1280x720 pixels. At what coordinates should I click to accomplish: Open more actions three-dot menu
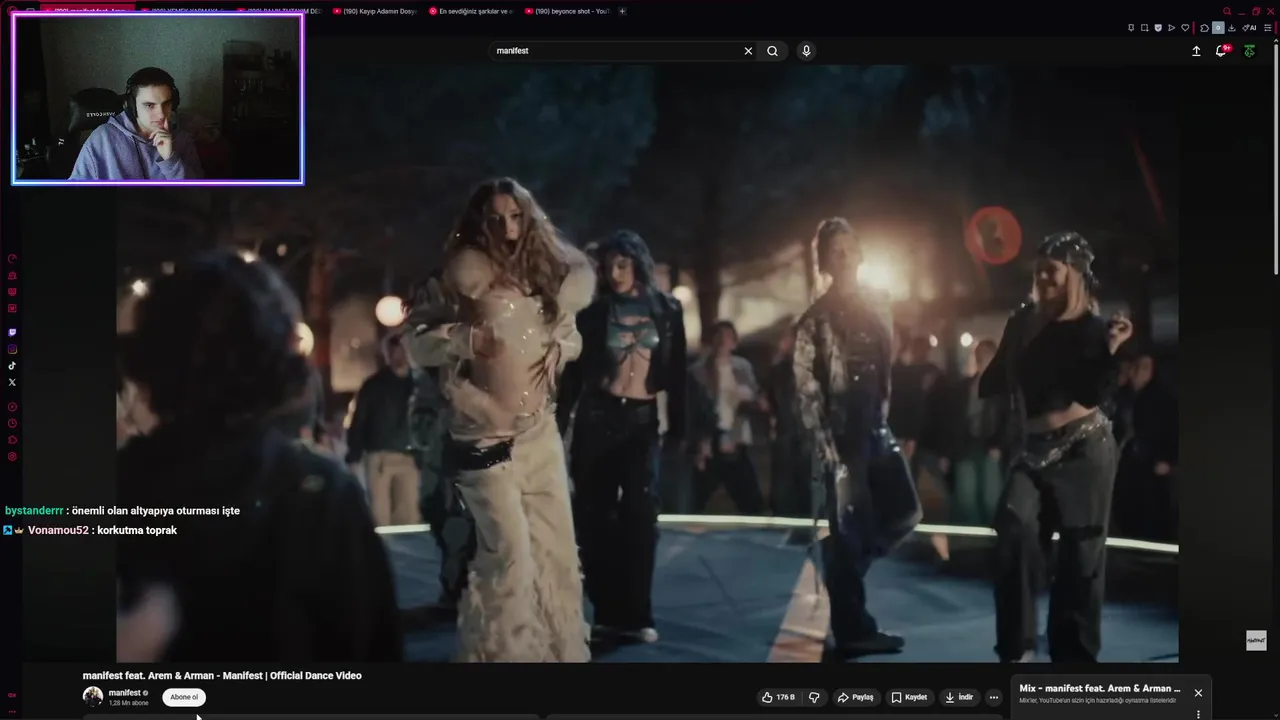pos(994,697)
